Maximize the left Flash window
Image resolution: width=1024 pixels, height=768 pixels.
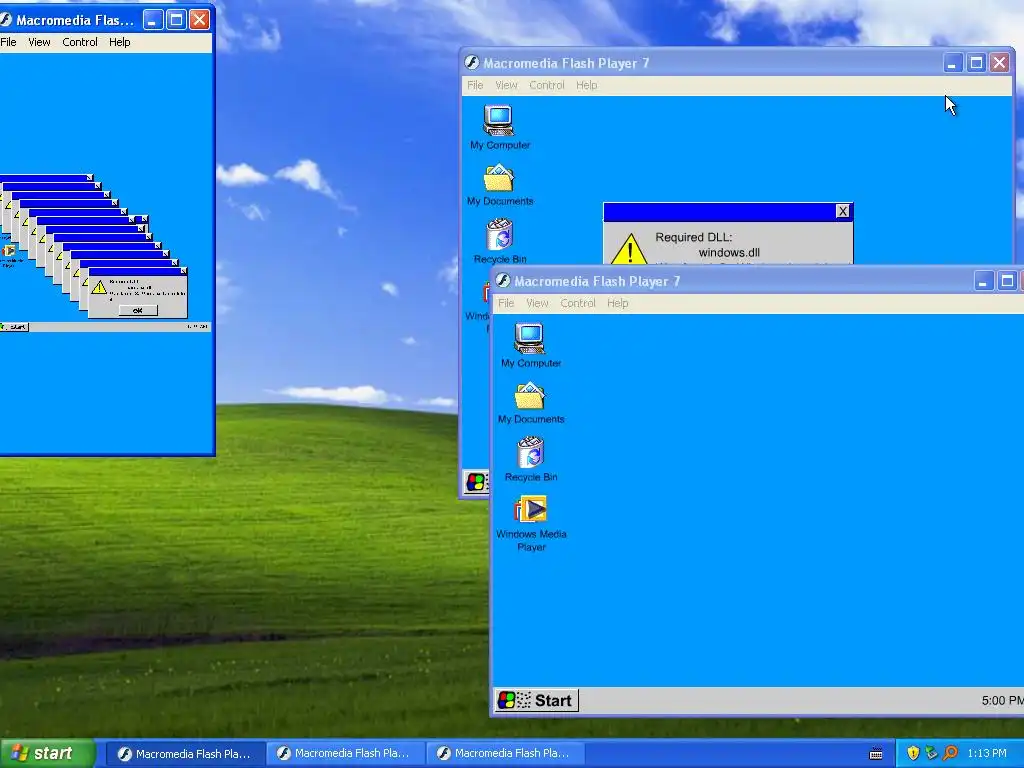pyautogui.click(x=176, y=20)
